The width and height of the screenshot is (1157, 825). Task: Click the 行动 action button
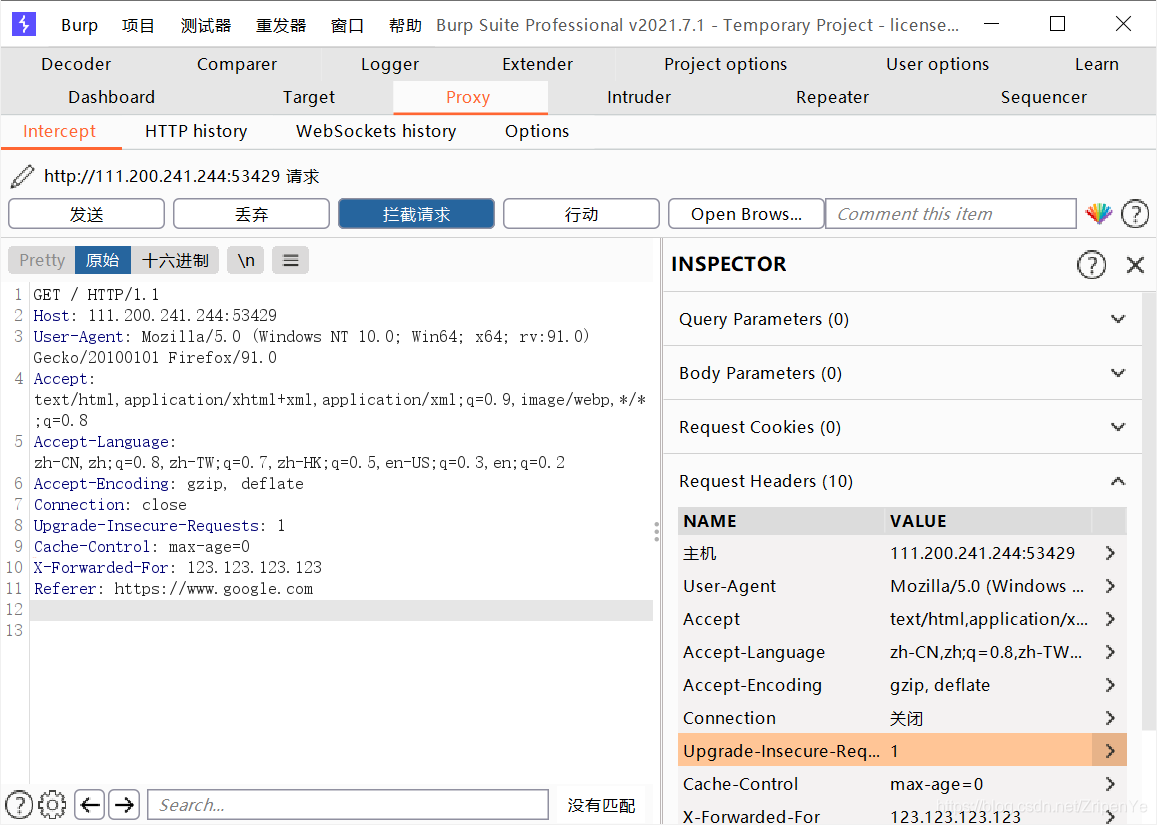581,214
